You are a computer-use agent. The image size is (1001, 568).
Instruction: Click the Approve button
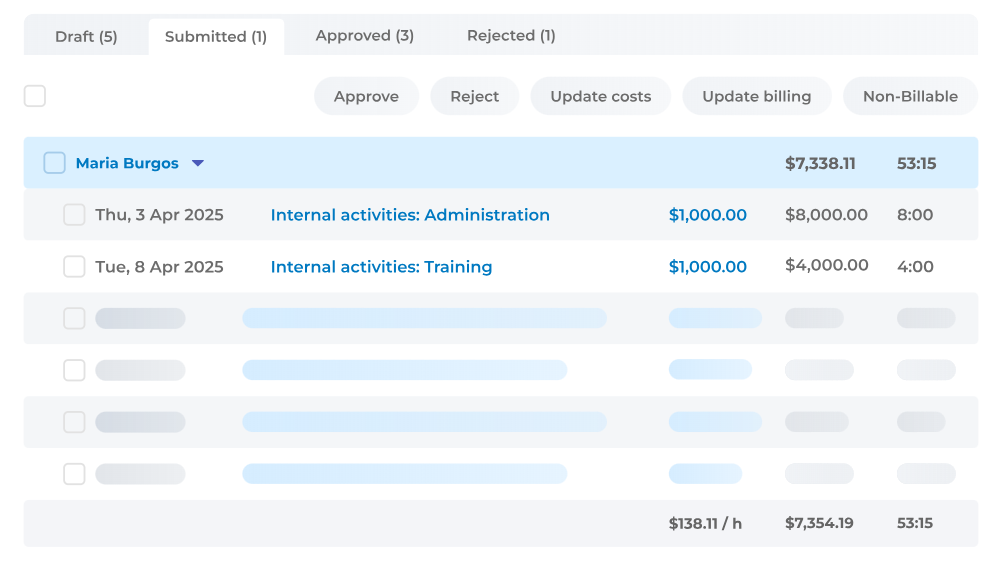[366, 96]
